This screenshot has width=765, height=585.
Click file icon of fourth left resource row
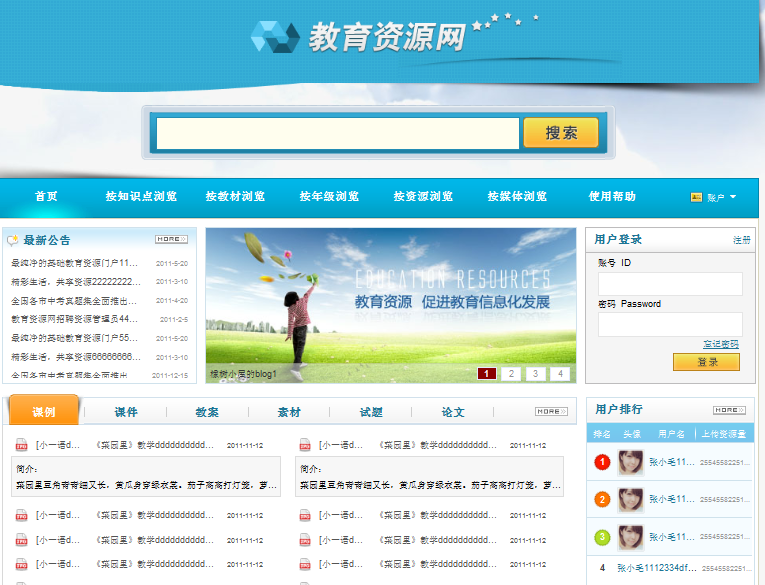click(x=21, y=564)
